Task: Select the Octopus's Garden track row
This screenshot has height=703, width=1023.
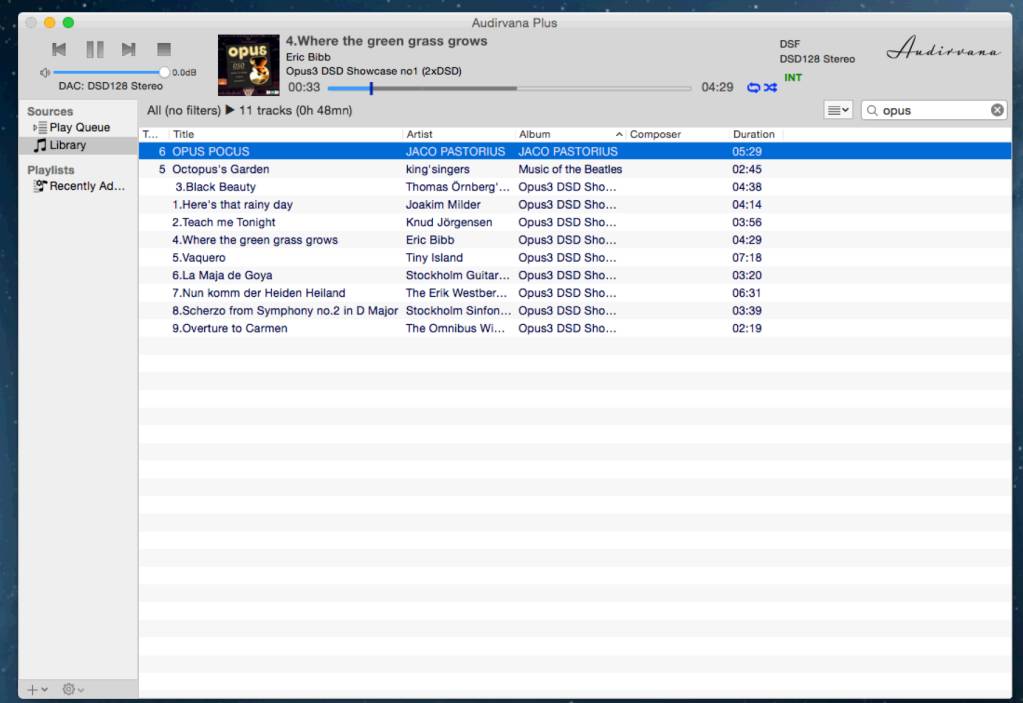Action: pyautogui.click(x=574, y=170)
